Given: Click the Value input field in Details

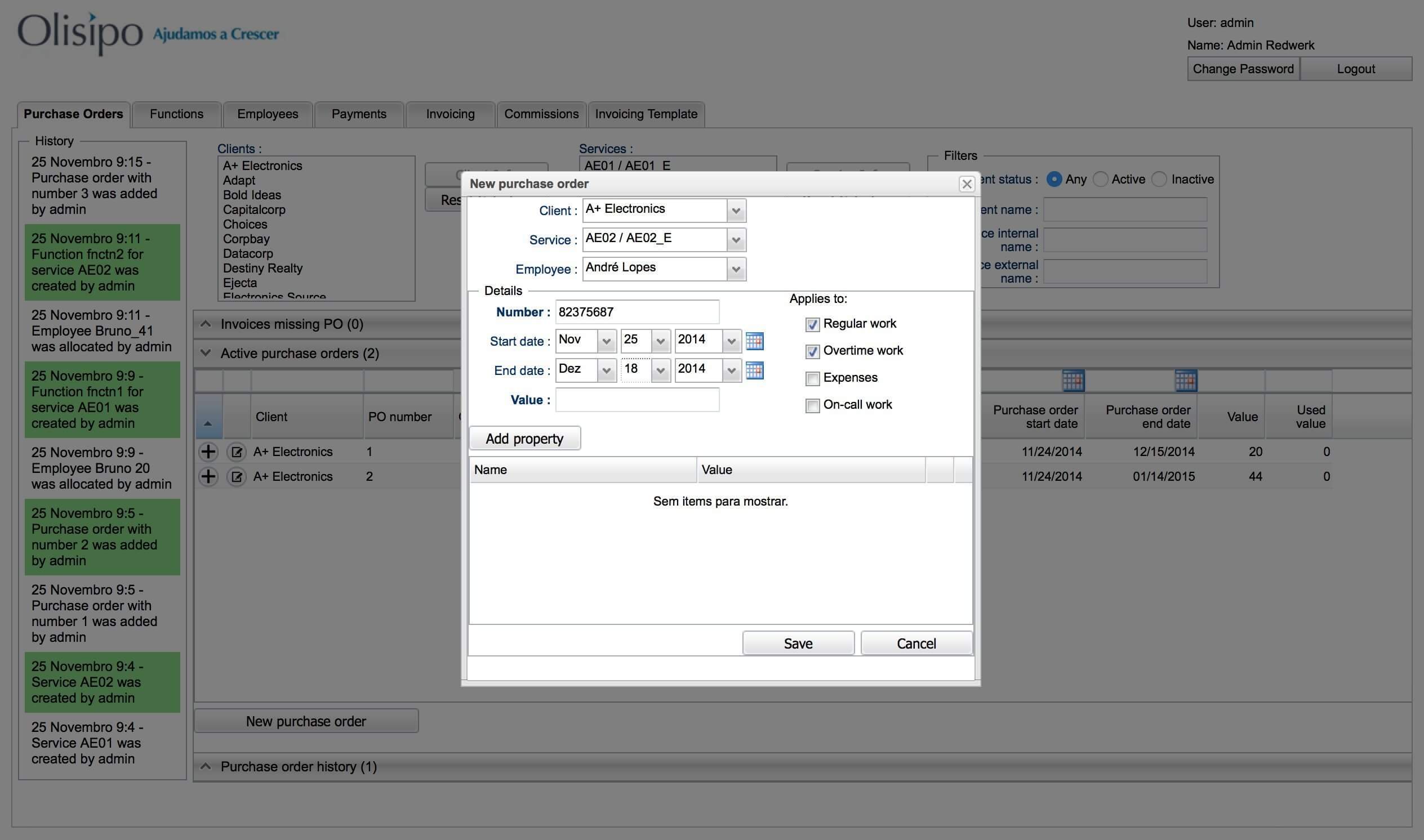Looking at the screenshot, I should click(637, 400).
